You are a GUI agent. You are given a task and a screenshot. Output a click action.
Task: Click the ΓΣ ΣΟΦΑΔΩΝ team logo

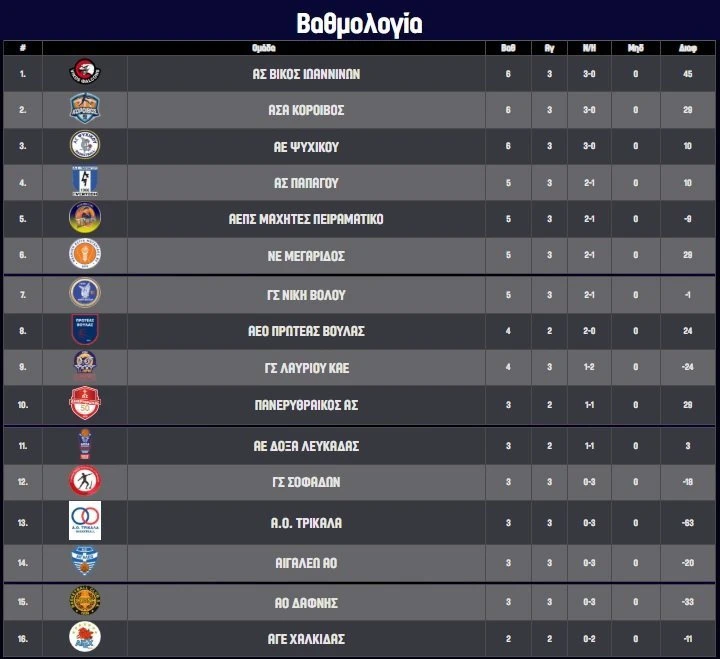click(85, 481)
